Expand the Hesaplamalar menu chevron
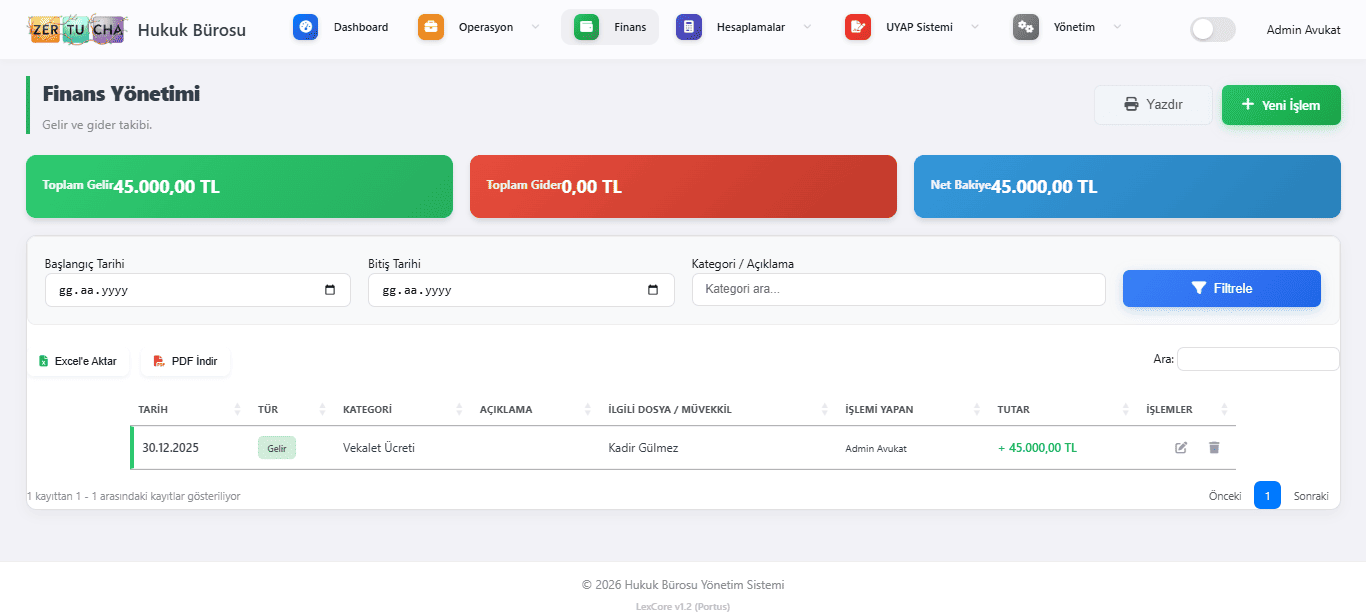This screenshot has height=613, width=1366. (807, 27)
